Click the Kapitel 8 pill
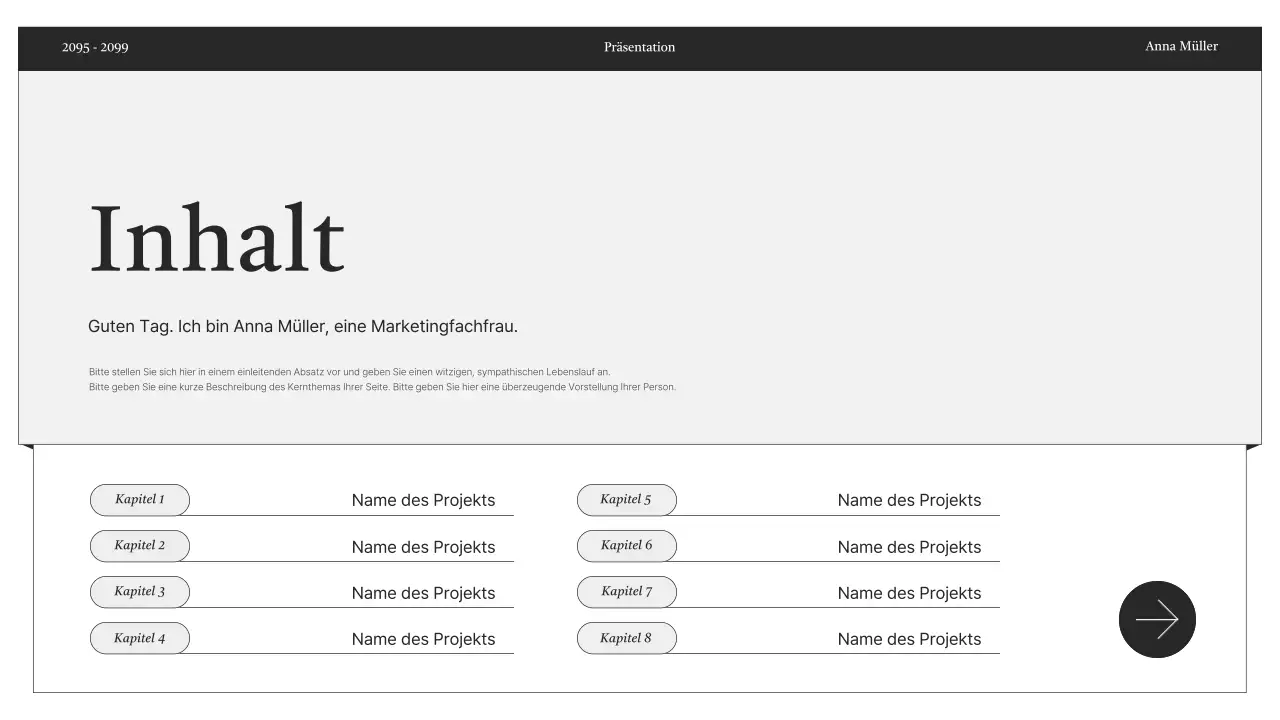This screenshot has width=1280, height=720. pyautogui.click(x=626, y=638)
